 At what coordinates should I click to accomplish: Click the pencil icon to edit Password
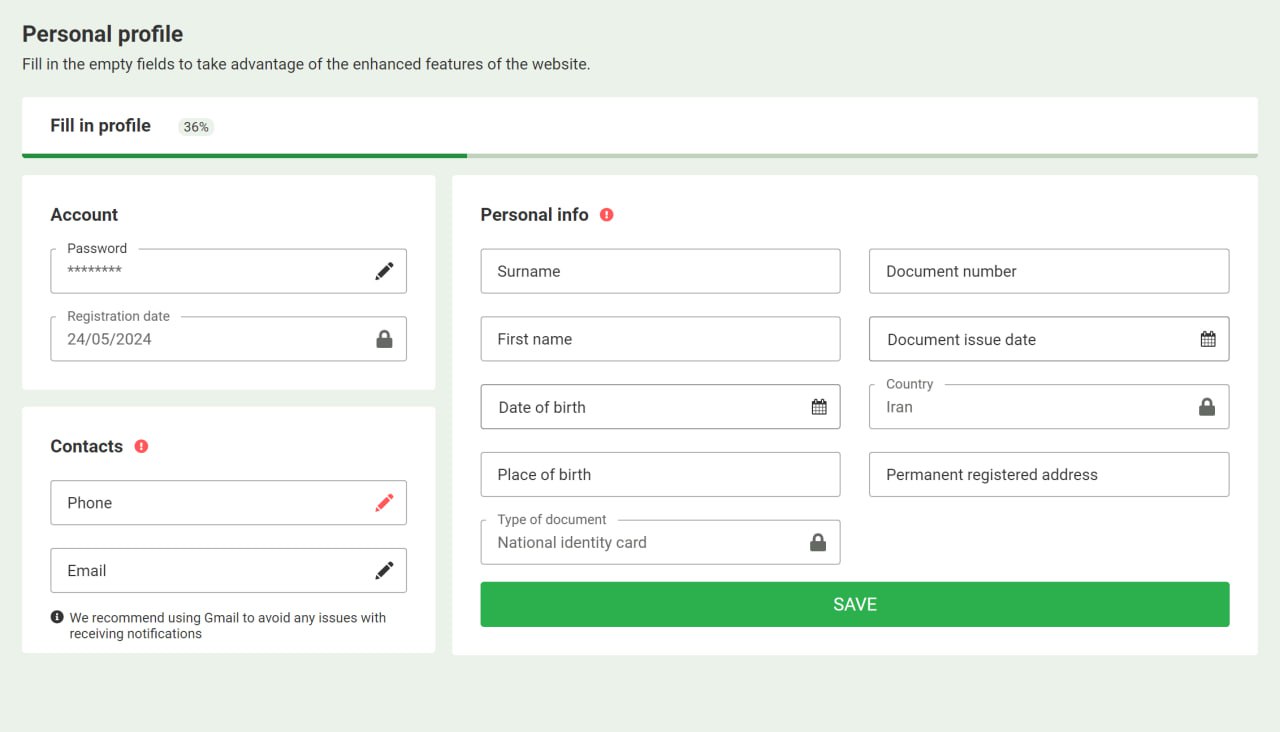tap(385, 270)
